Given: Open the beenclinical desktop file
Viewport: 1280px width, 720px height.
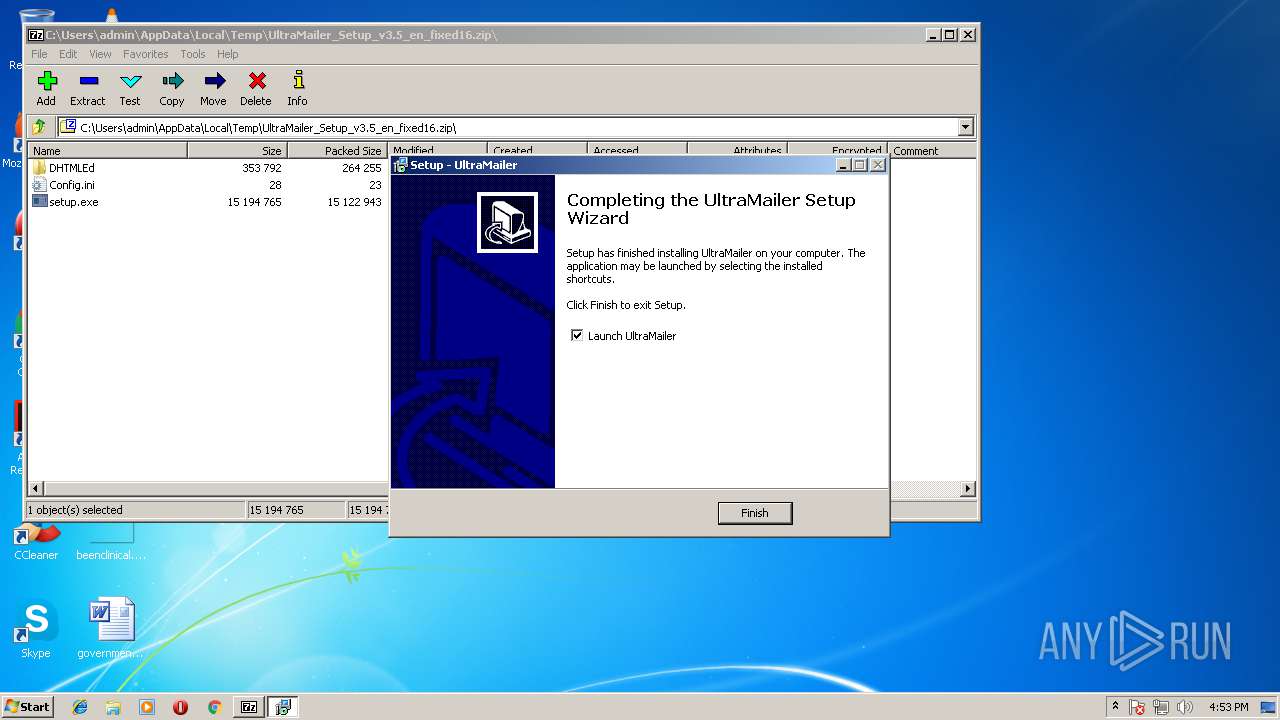Looking at the screenshot, I should coord(110,541).
